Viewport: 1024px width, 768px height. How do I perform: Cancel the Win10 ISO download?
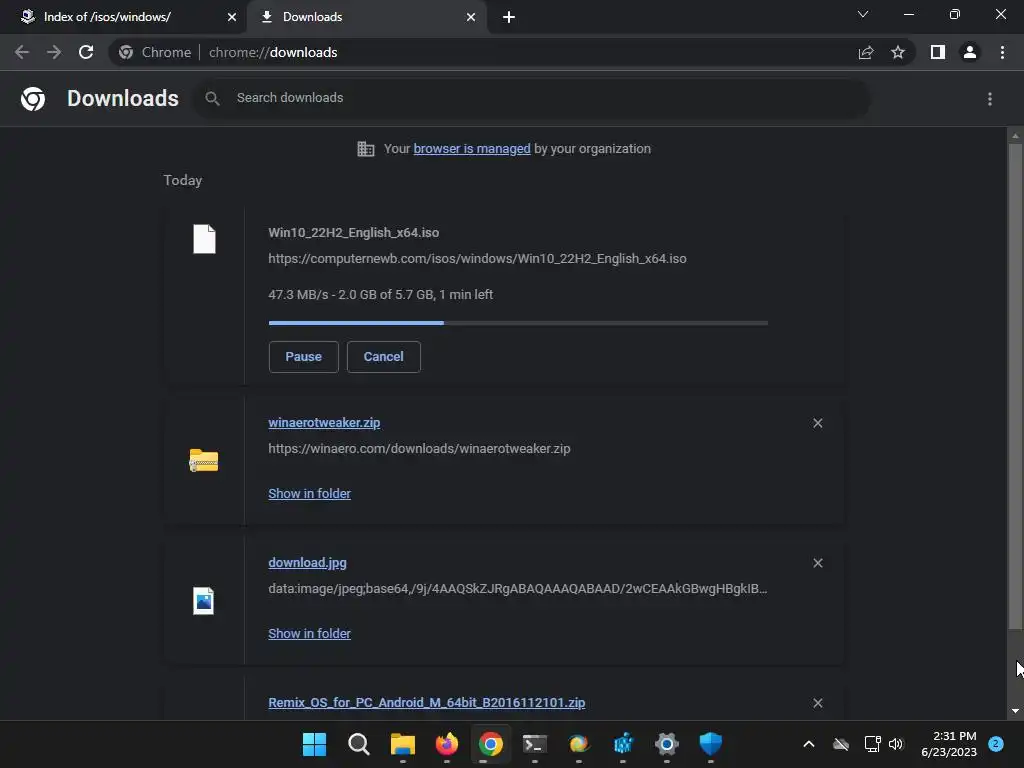(383, 357)
